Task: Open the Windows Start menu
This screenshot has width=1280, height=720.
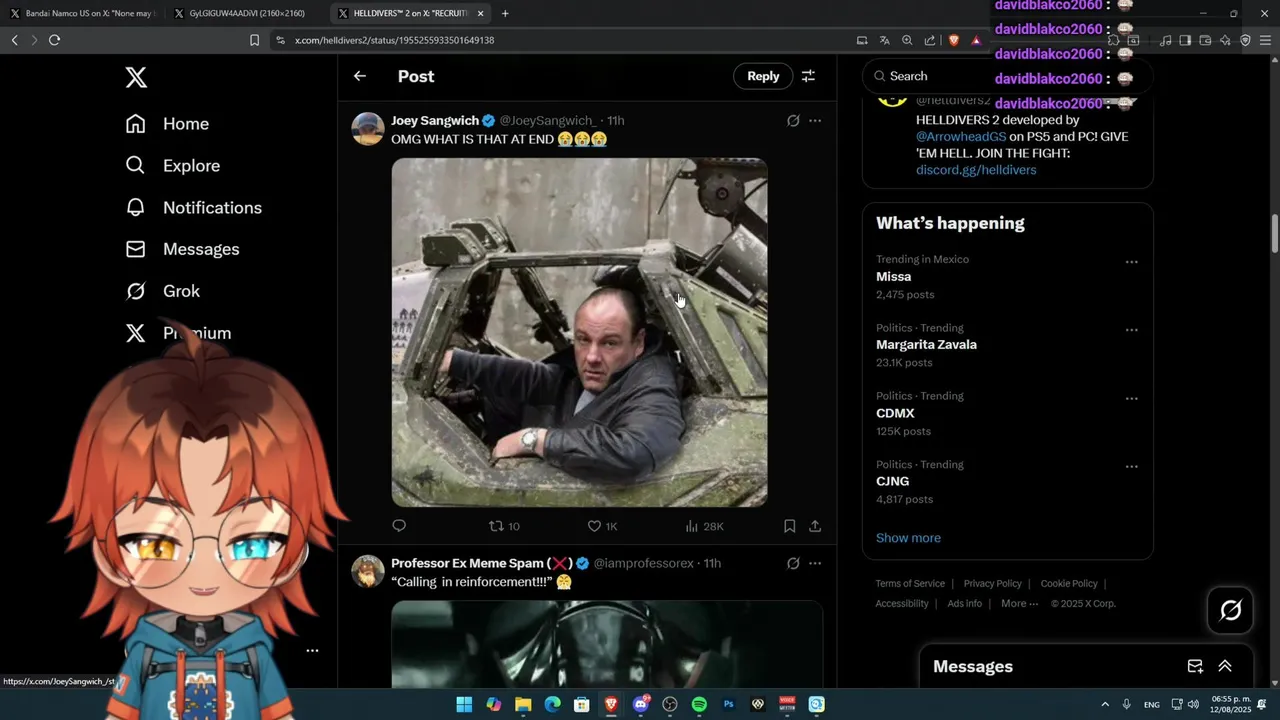Action: pyautogui.click(x=464, y=705)
